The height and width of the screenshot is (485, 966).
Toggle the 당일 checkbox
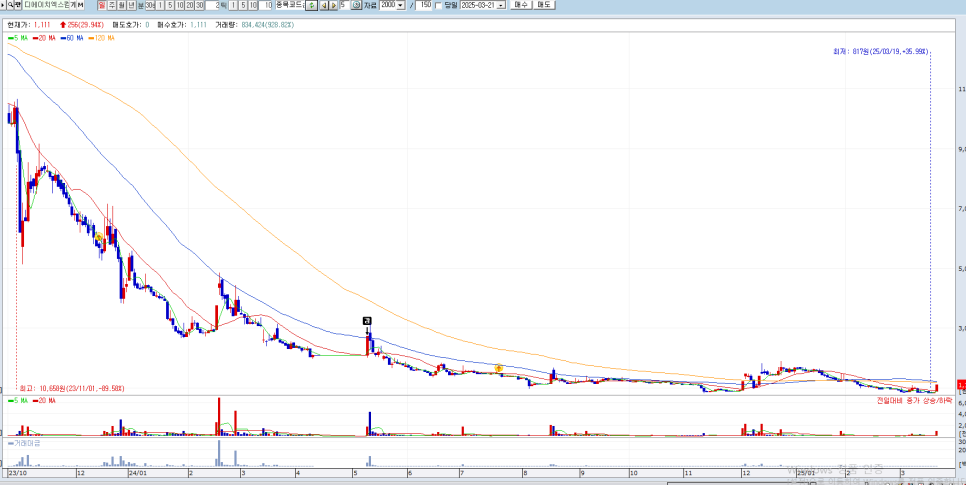(439, 6)
